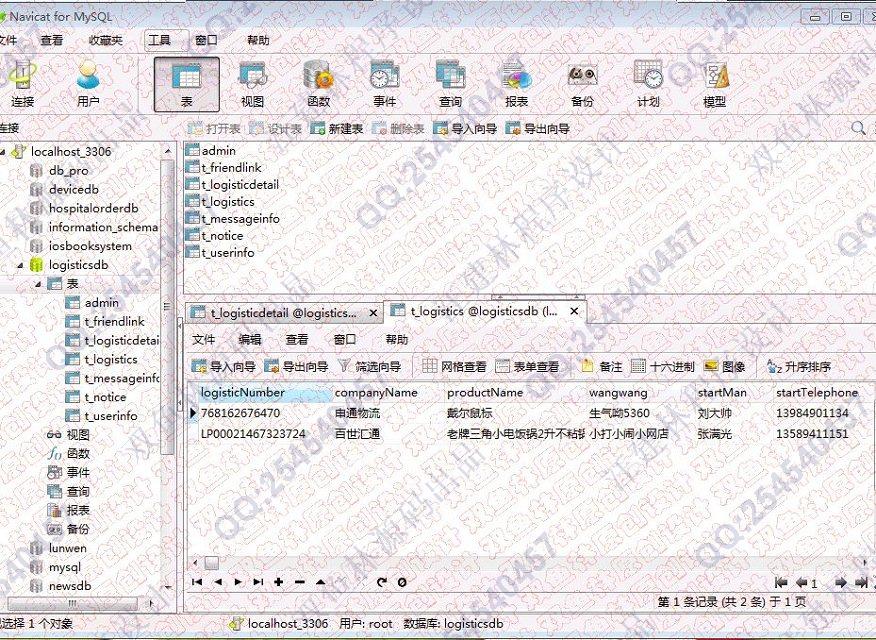Switch to 表单查看 form view
The width and height of the screenshot is (876, 640).
click(x=527, y=366)
